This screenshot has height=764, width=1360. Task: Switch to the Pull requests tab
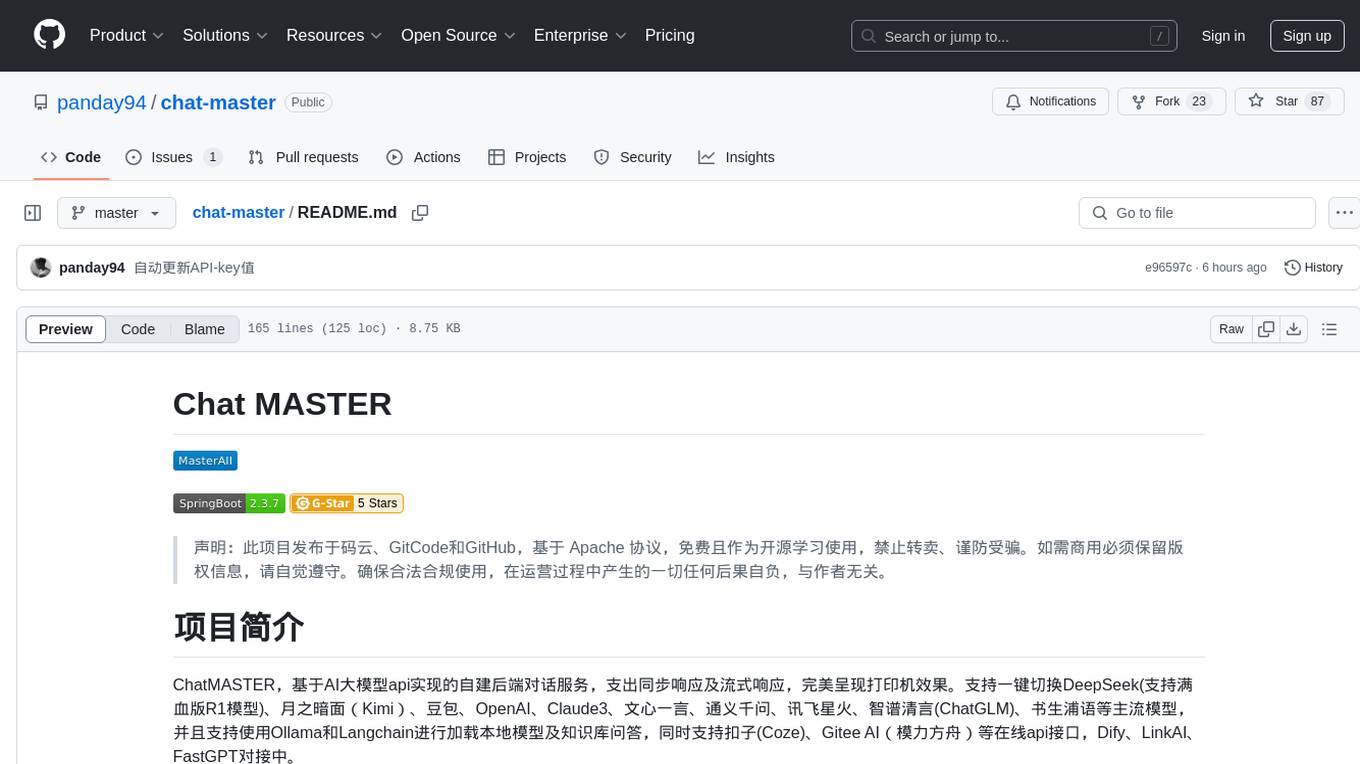[x=303, y=157]
